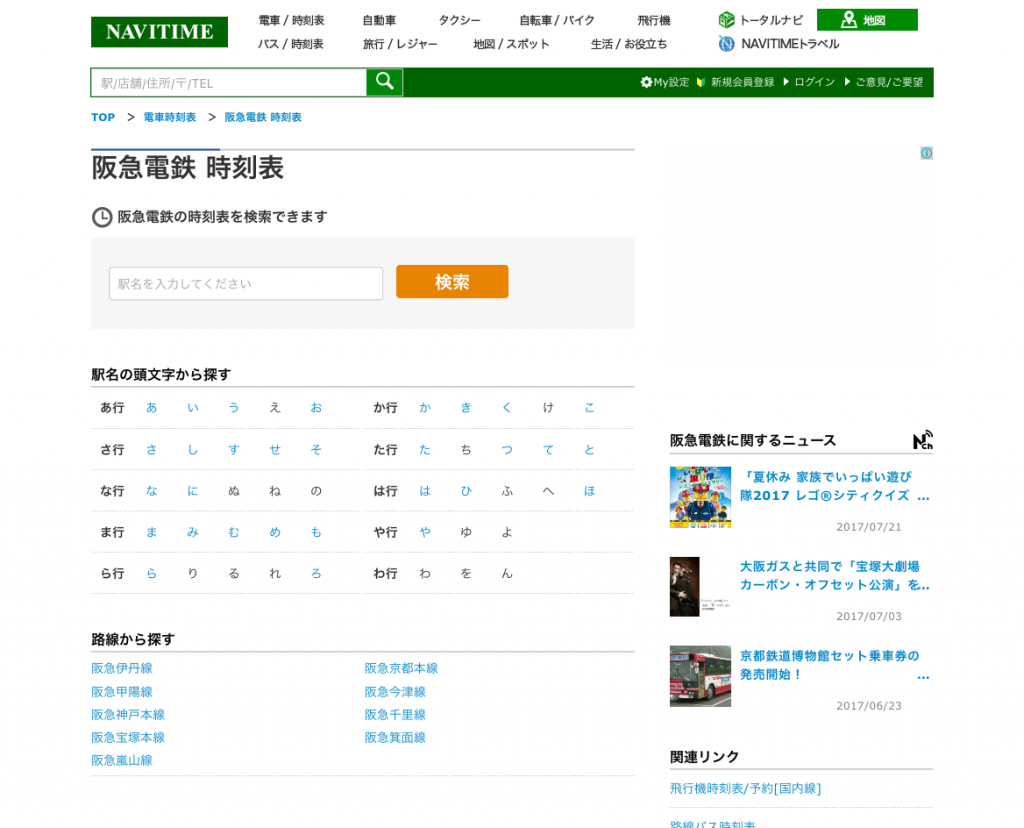This screenshot has height=828, width=1024.
Task: Select kana か in the index
Action: 425,407
